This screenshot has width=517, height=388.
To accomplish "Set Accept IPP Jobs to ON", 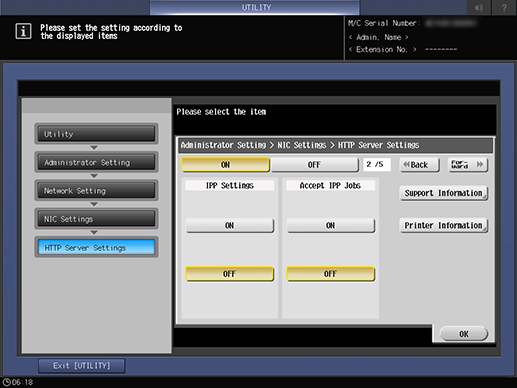I will (x=331, y=226).
